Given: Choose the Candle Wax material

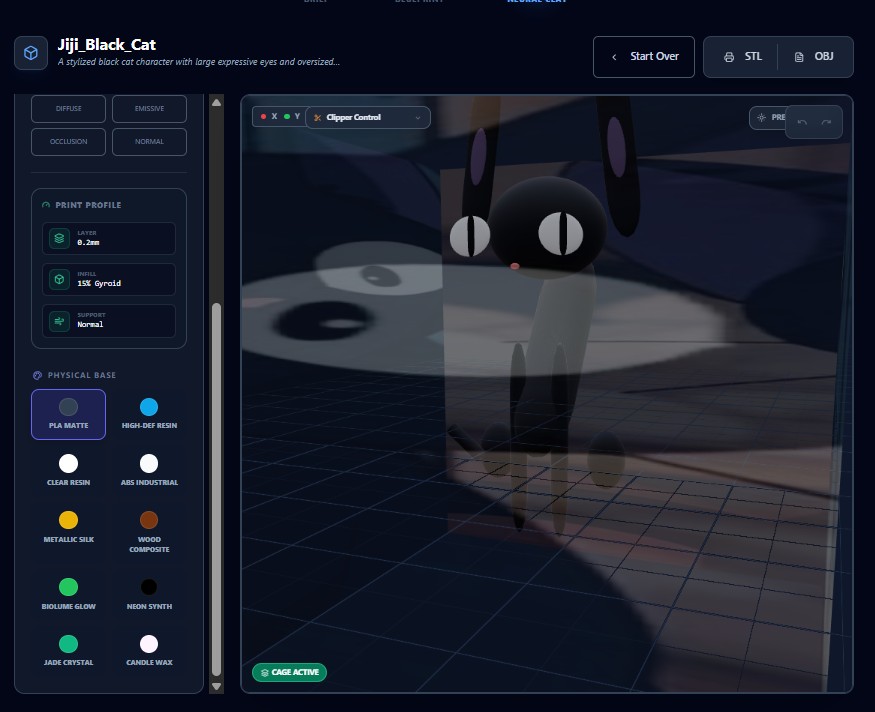Looking at the screenshot, I should [x=149, y=651].
